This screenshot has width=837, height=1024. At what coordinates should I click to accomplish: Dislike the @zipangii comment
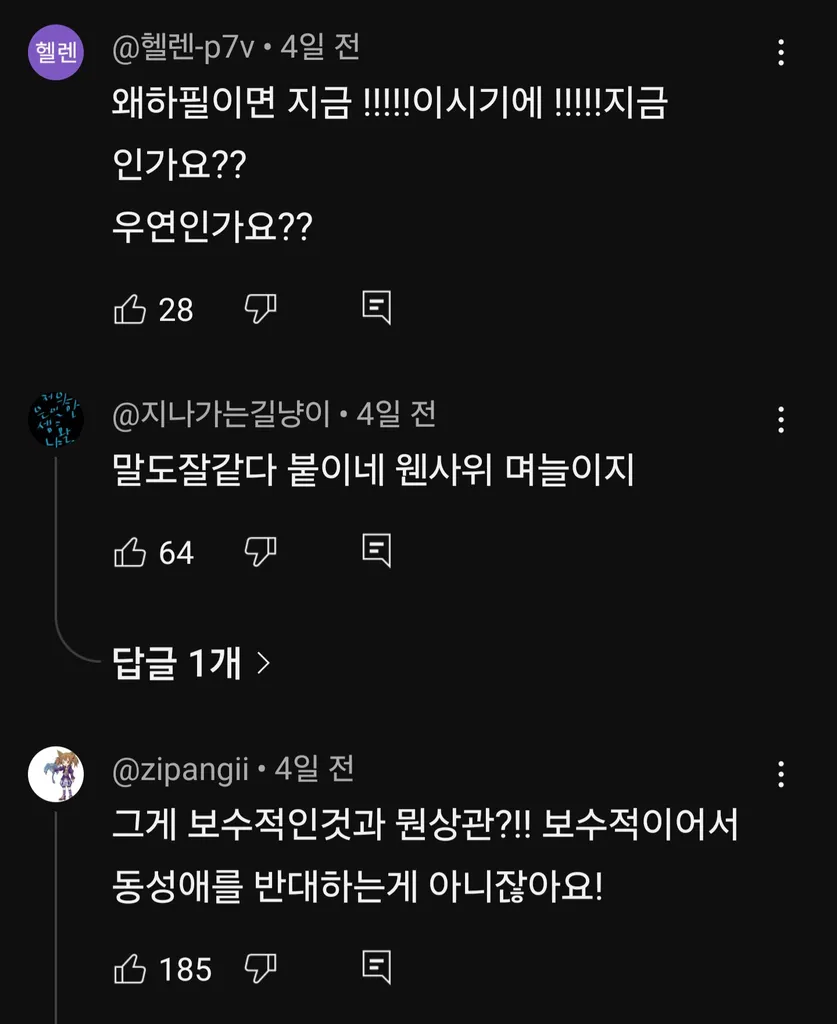(x=260, y=968)
